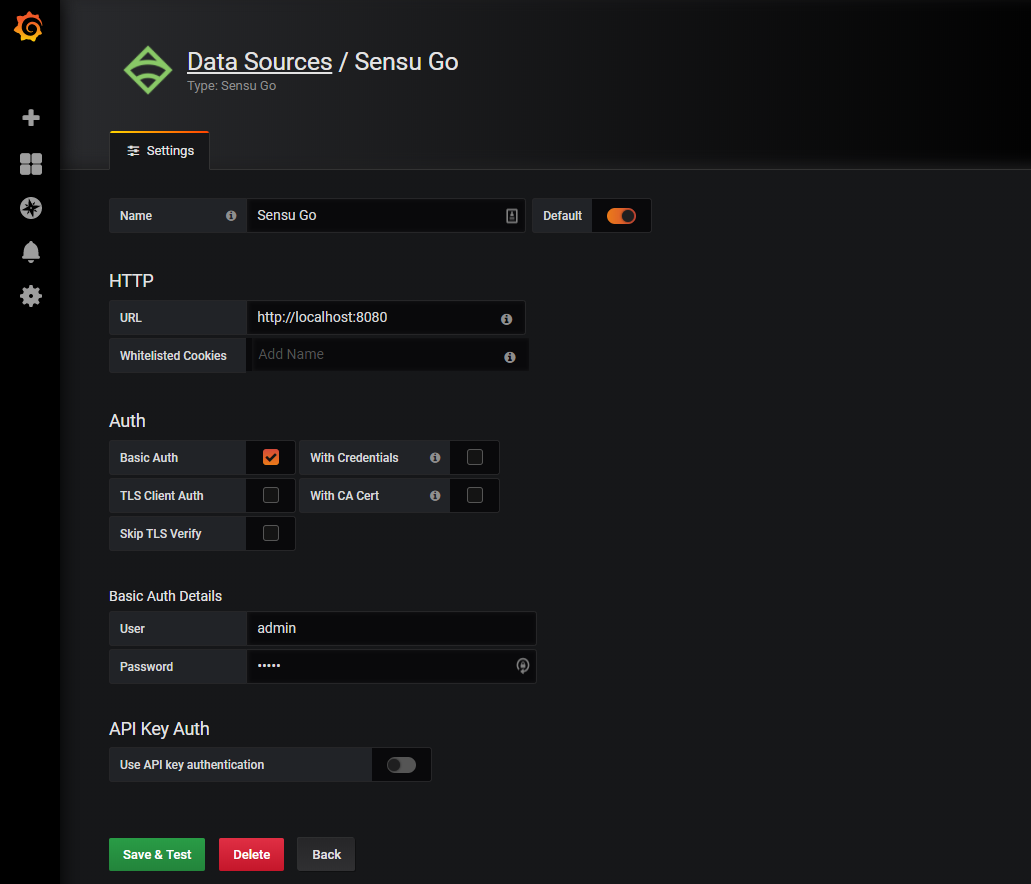This screenshot has height=884, width=1031.
Task: Open the Grafana home logo
Action: coord(29,26)
